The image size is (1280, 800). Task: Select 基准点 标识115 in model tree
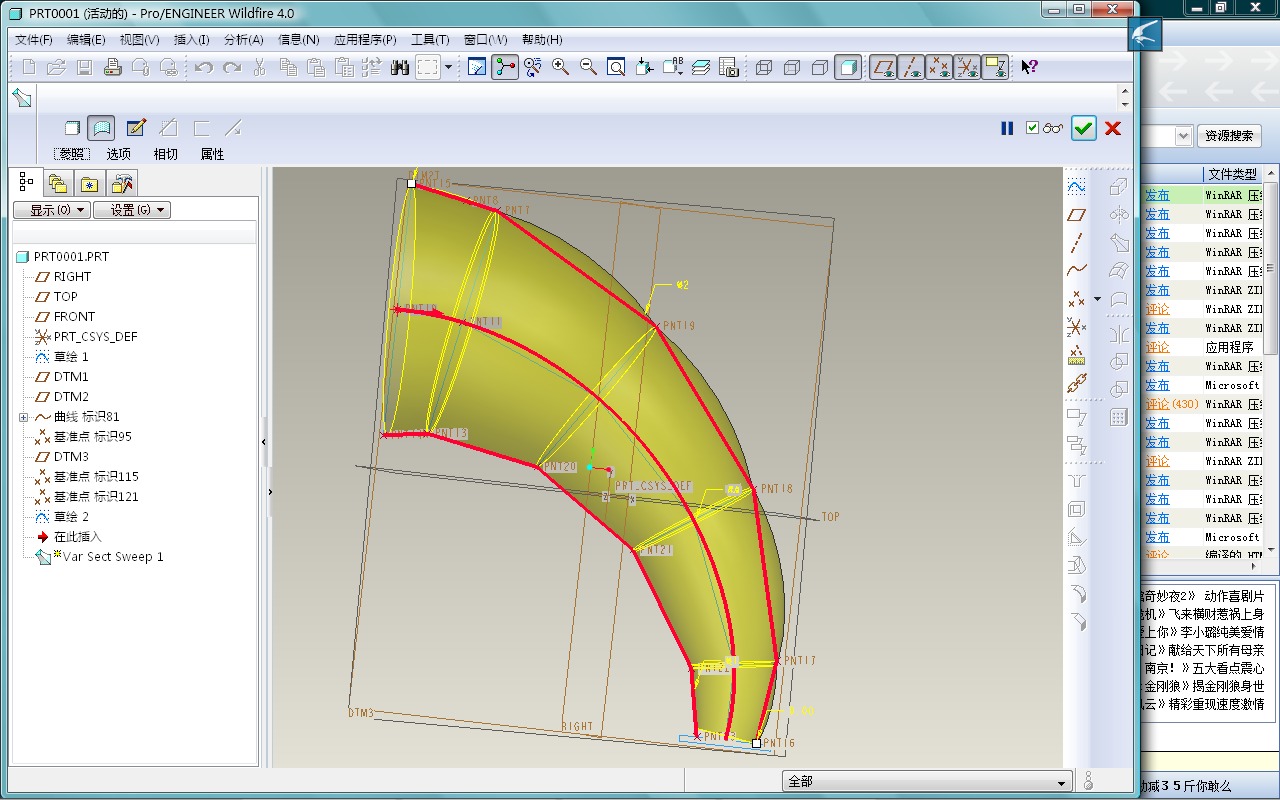[x=96, y=477]
